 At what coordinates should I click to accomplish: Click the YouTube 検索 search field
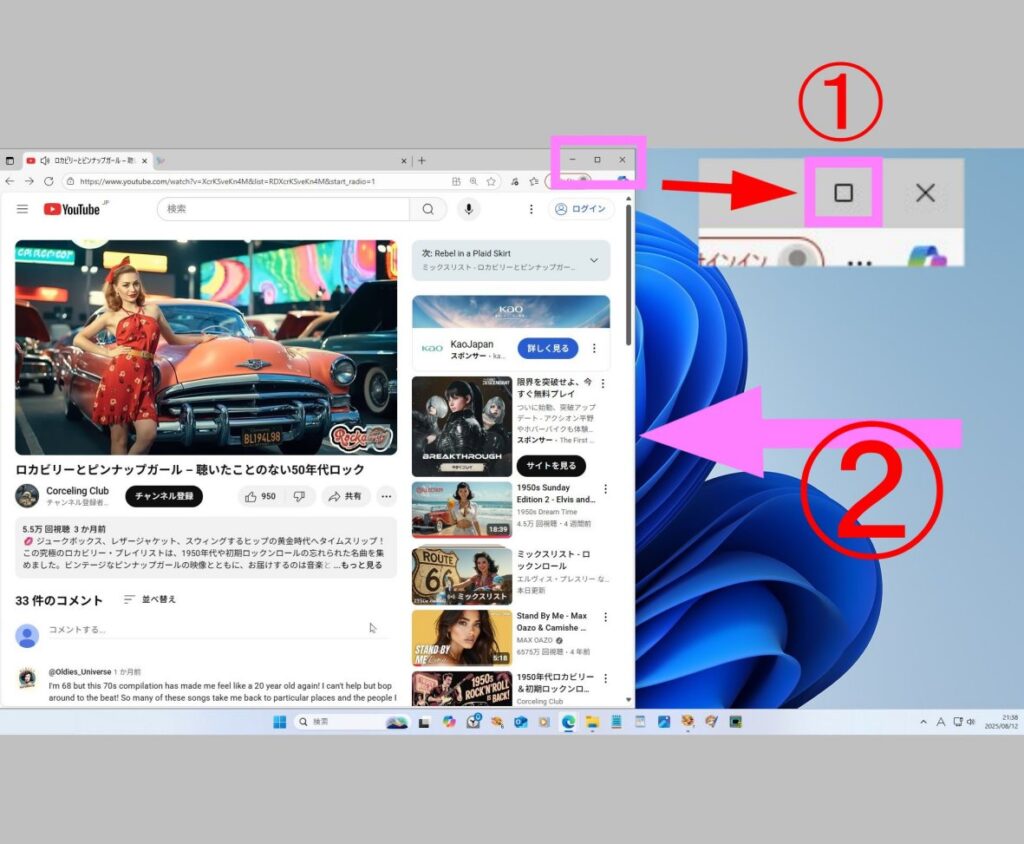coord(283,209)
